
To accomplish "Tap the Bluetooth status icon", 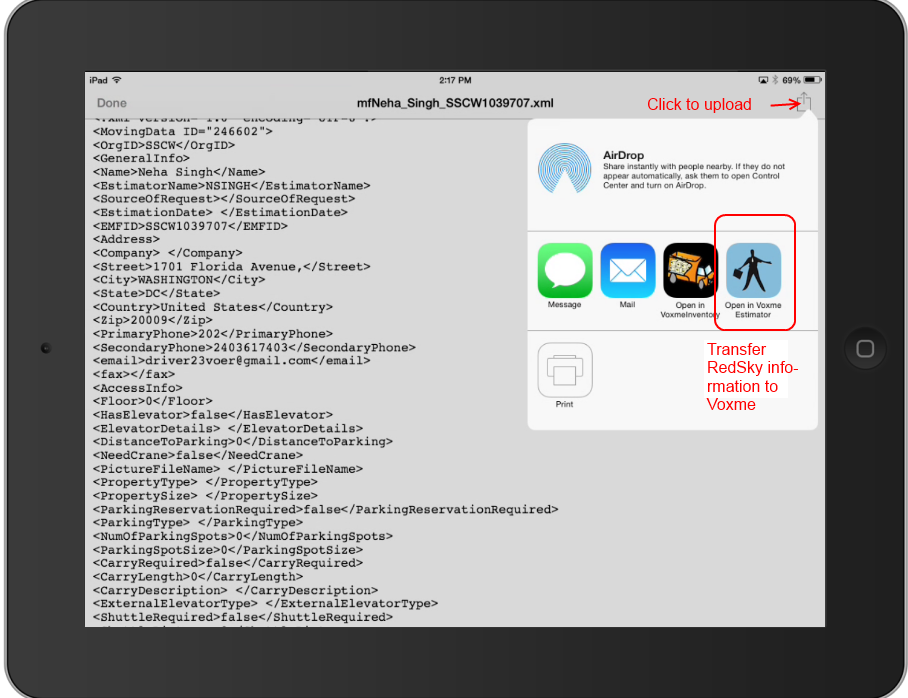I will pyautogui.click(x=775, y=80).
